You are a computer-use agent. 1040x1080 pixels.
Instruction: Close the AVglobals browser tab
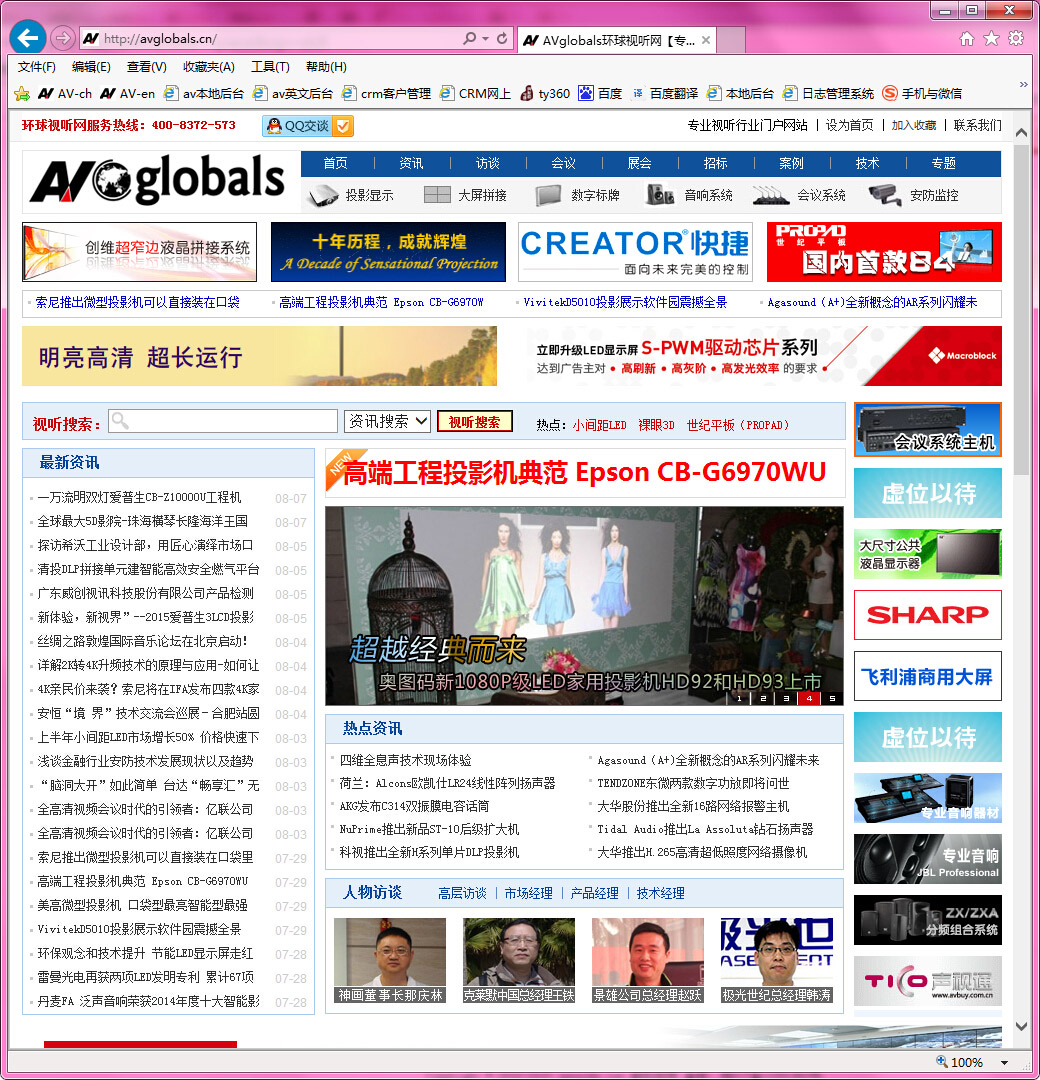click(x=706, y=41)
